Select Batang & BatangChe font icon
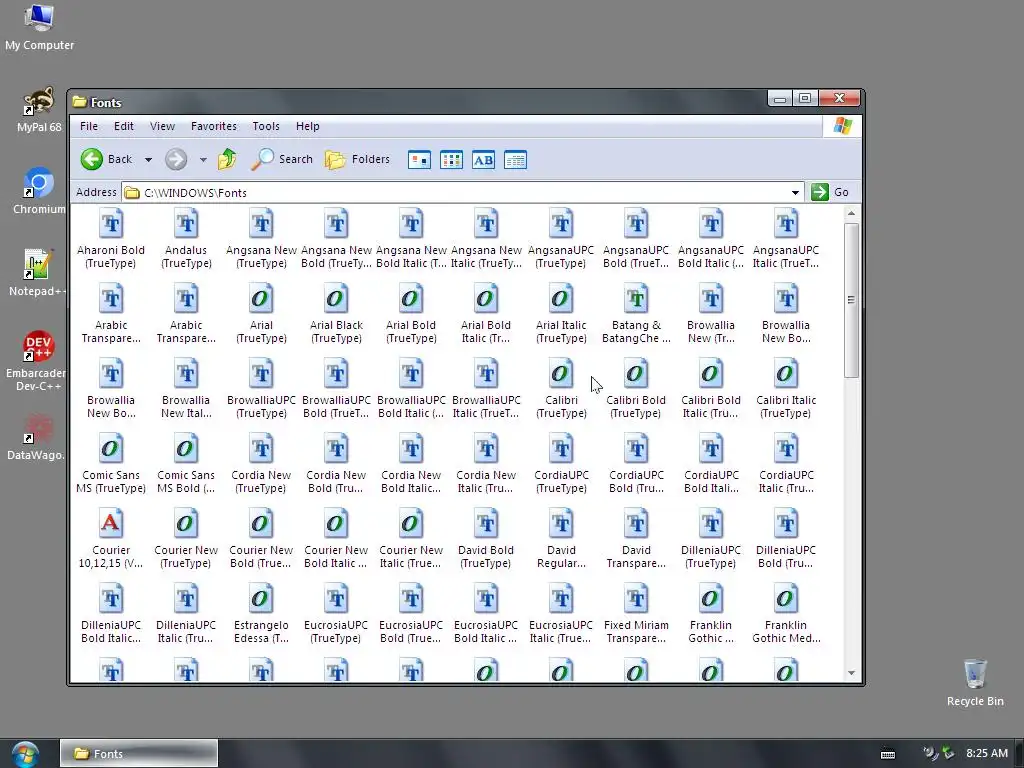The width and height of the screenshot is (1024, 768). (x=636, y=299)
